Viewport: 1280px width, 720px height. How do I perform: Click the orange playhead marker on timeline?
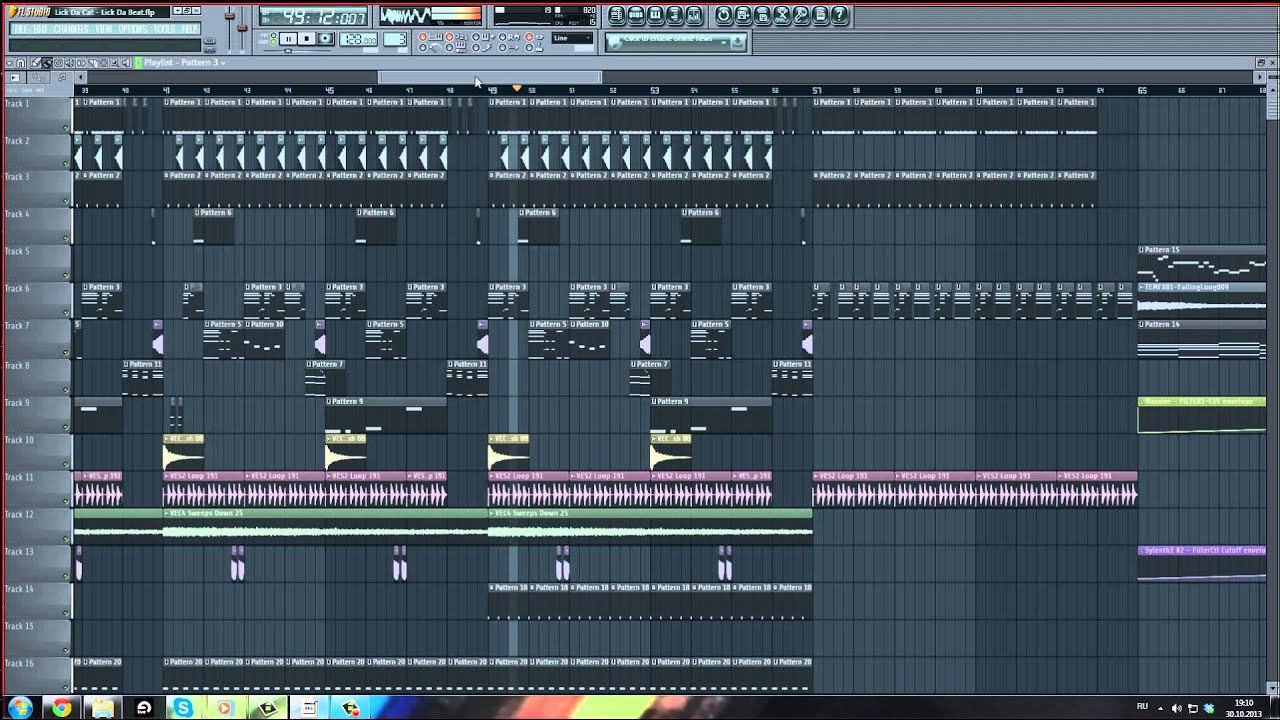[517, 89]
